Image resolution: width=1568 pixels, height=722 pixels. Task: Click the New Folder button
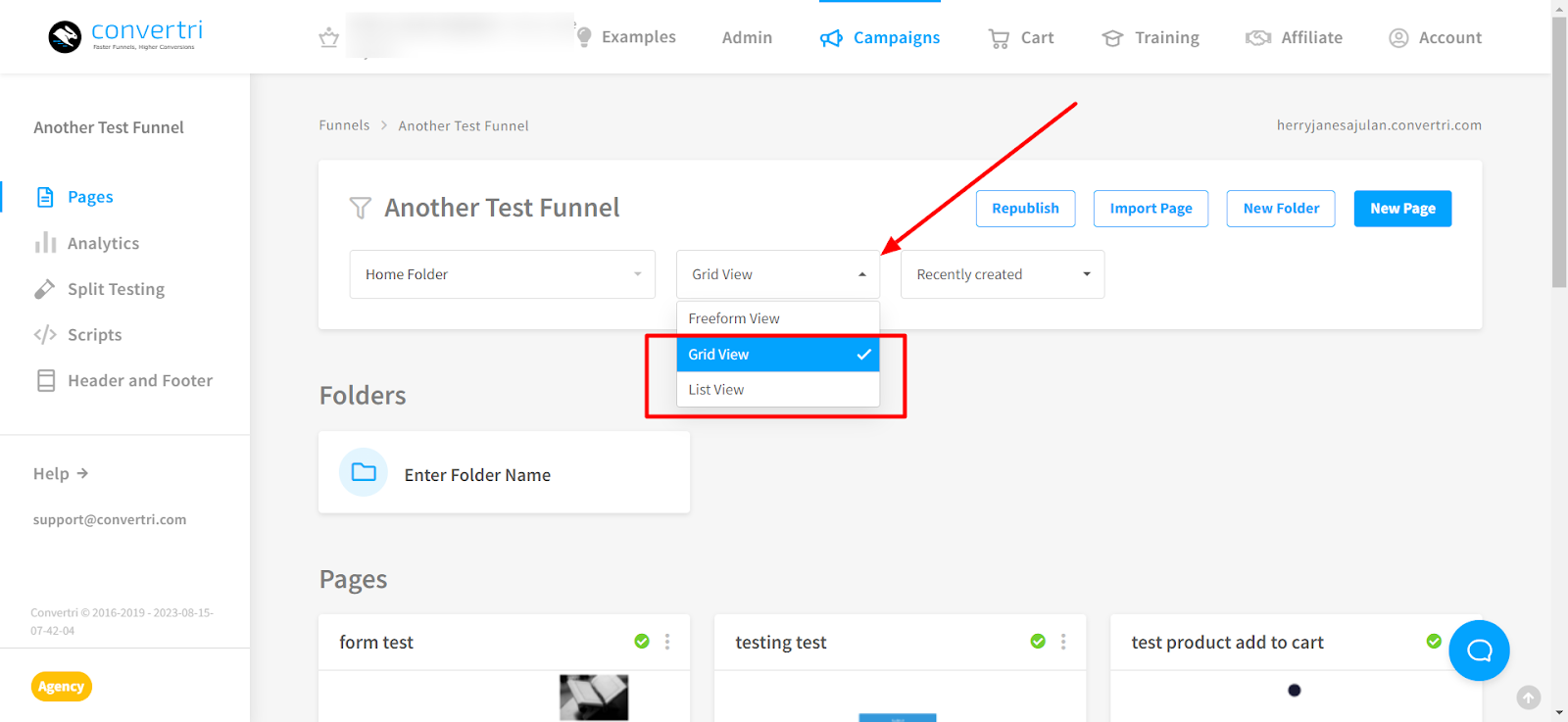(1281, 209)
